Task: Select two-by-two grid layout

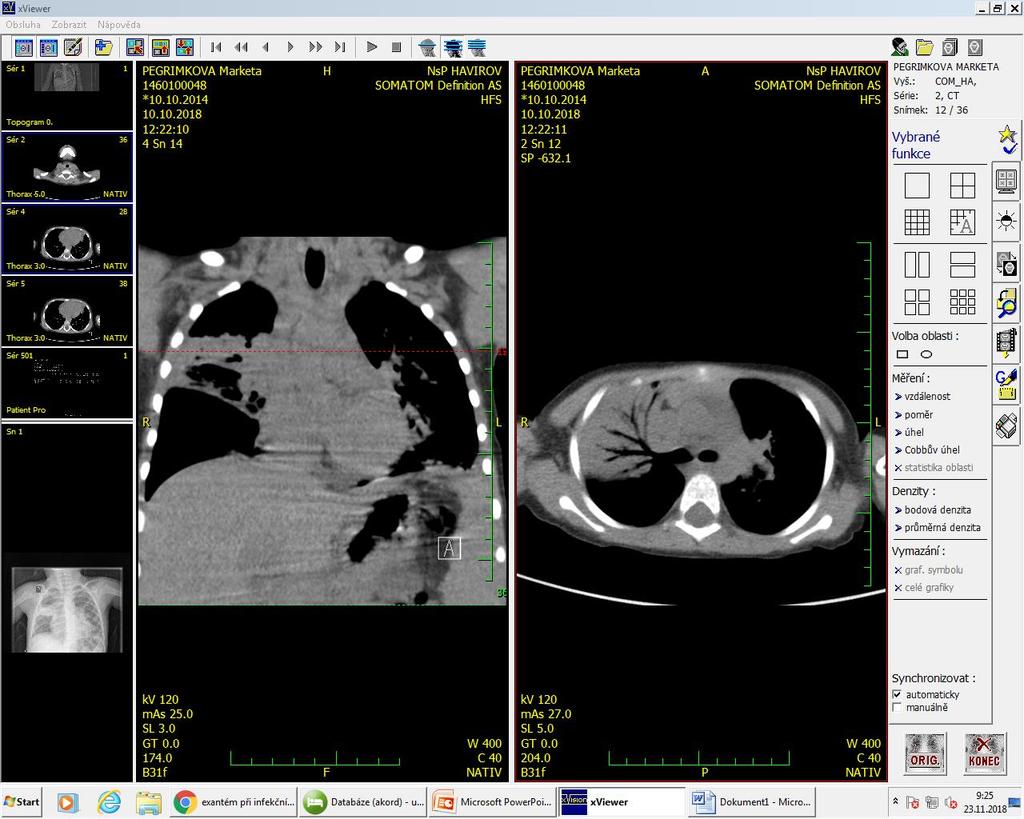Action: (x=963, y=185)
